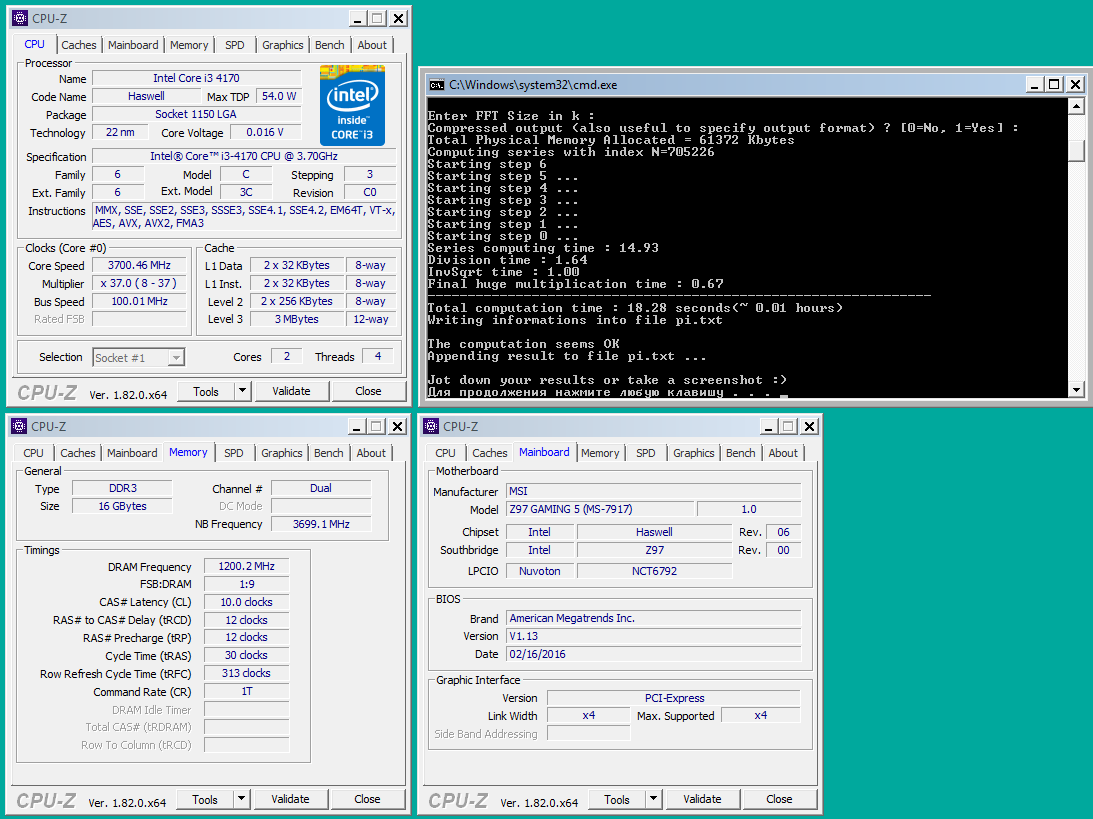
Task: Click Validate button in CPU window
Action: [x=291, y=391]
